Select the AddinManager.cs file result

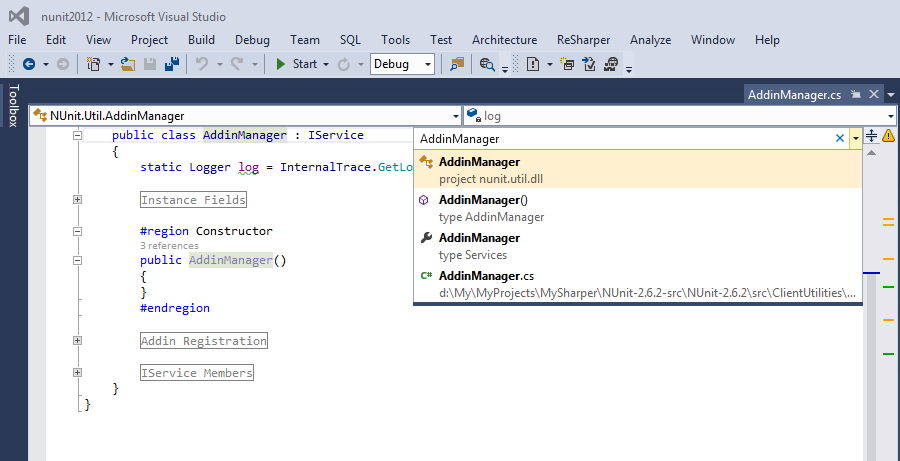coord(638,284)
